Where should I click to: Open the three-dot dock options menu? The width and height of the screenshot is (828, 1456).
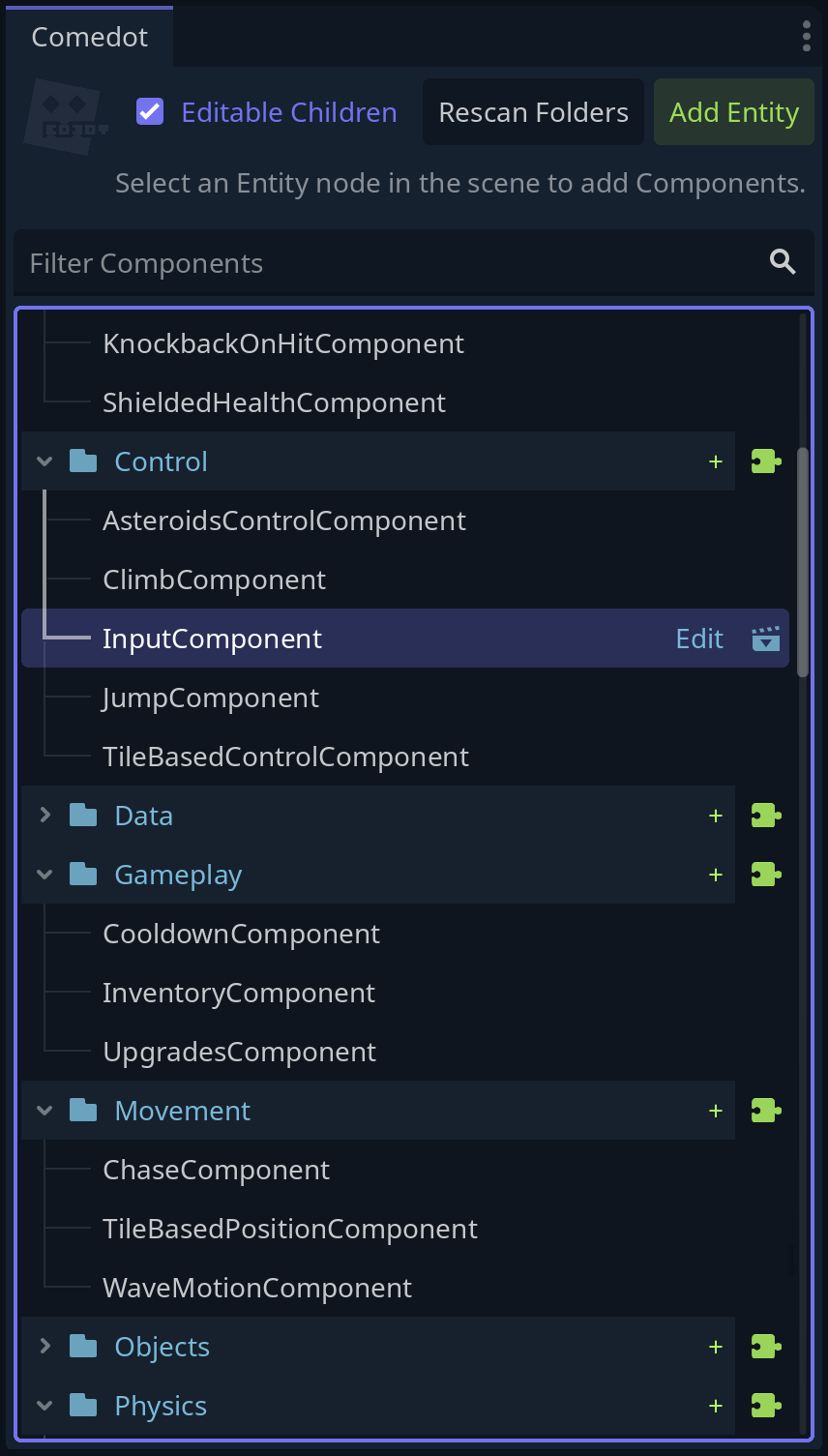click(807, 36)
